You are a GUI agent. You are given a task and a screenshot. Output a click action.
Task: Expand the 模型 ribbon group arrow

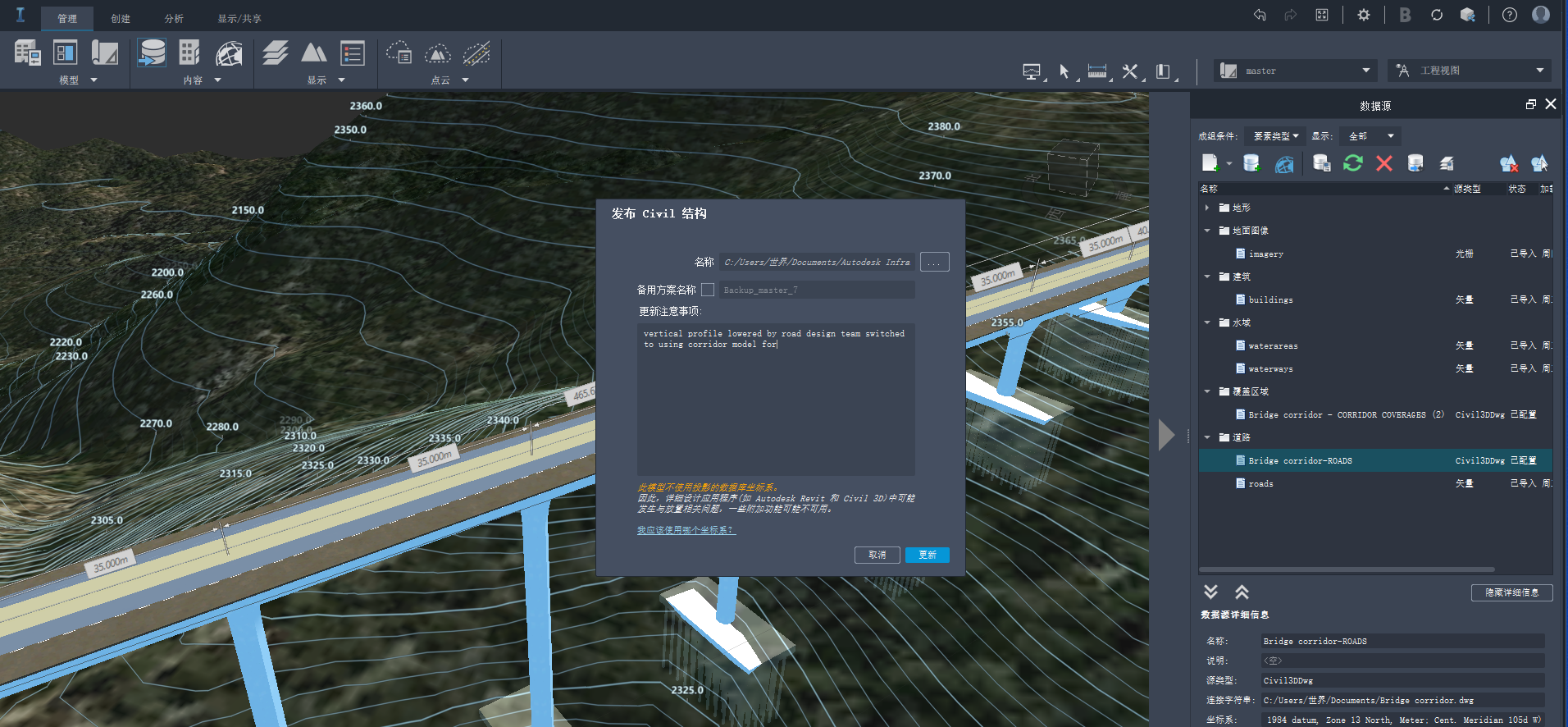coord(93,80)
